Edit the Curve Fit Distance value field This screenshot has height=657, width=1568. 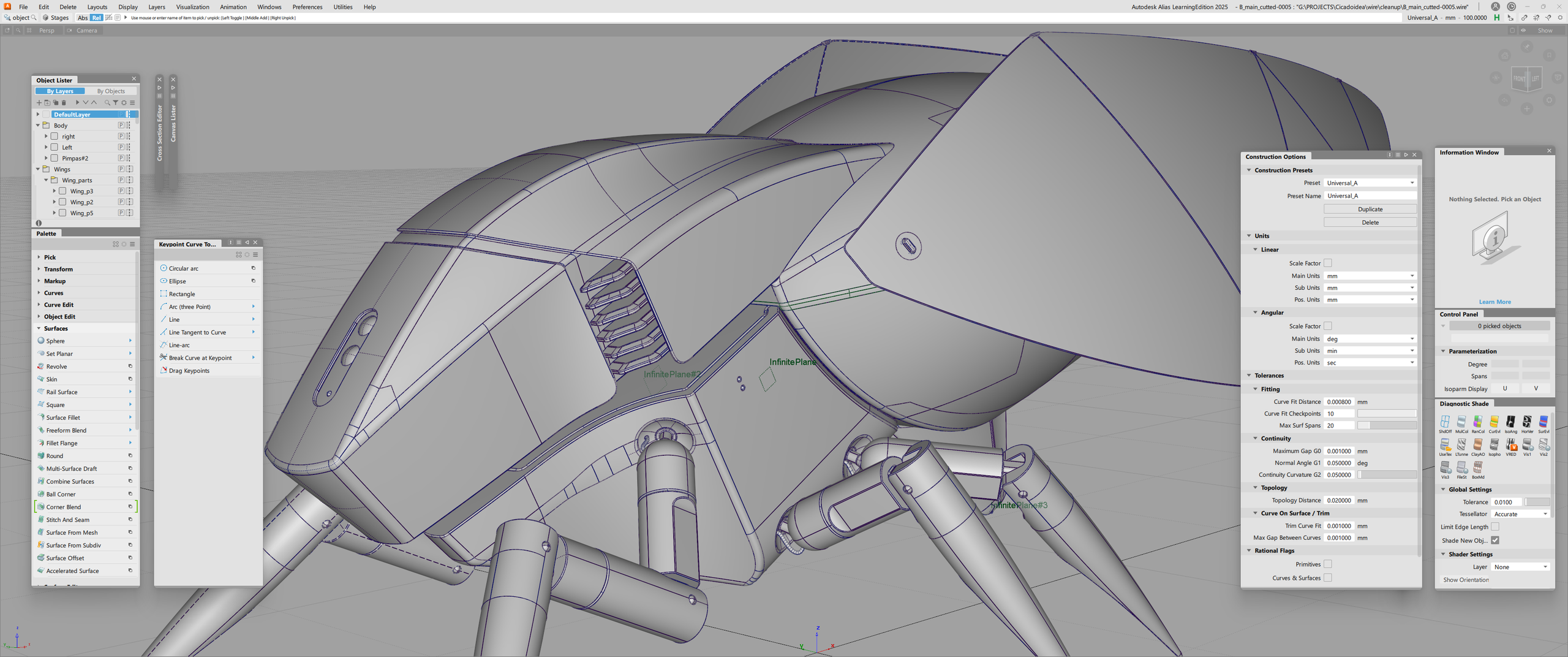[x=1339, y=401]
